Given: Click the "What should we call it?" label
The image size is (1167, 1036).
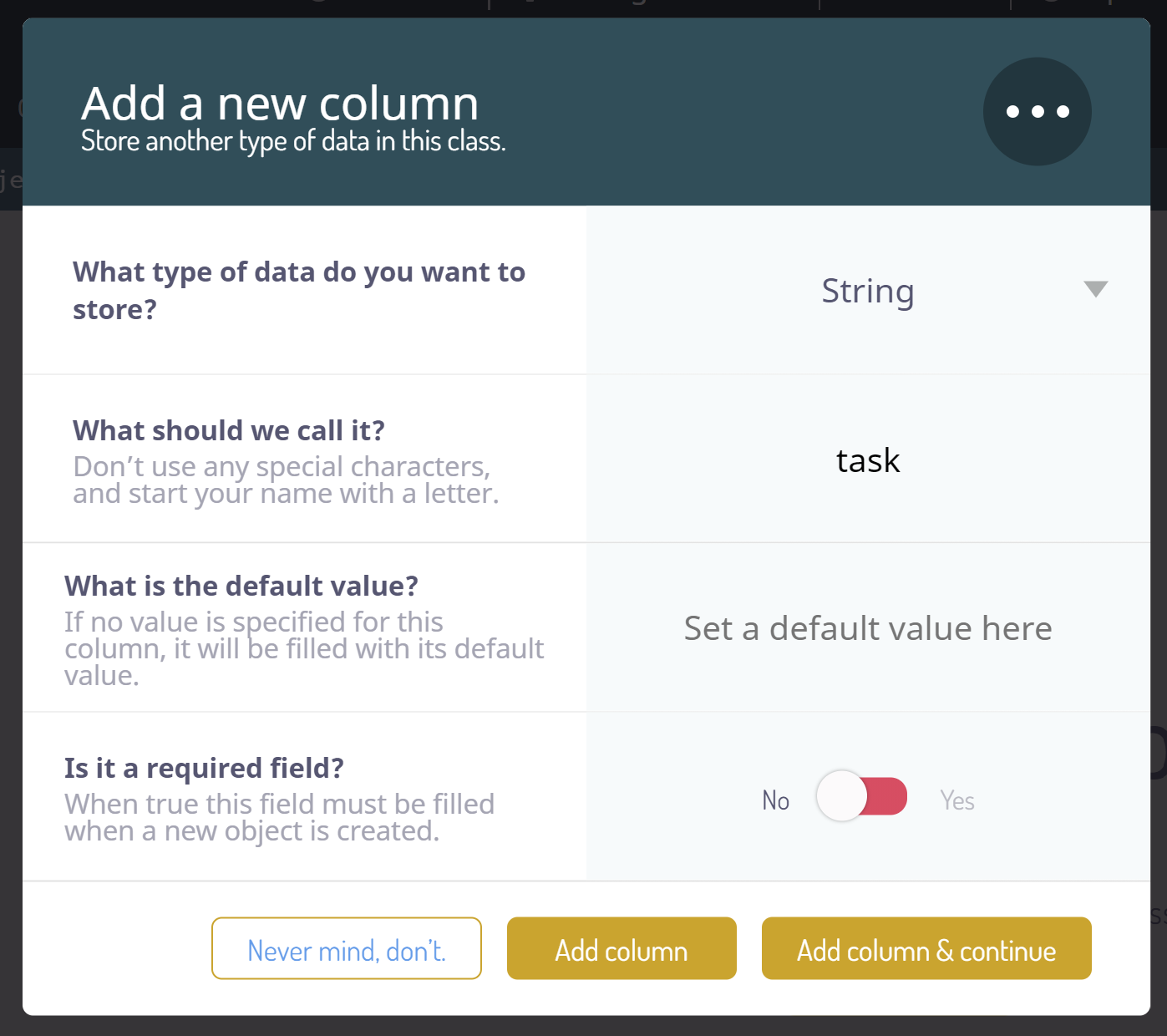Looking at the screenshot, I should [x=229, y=430].
